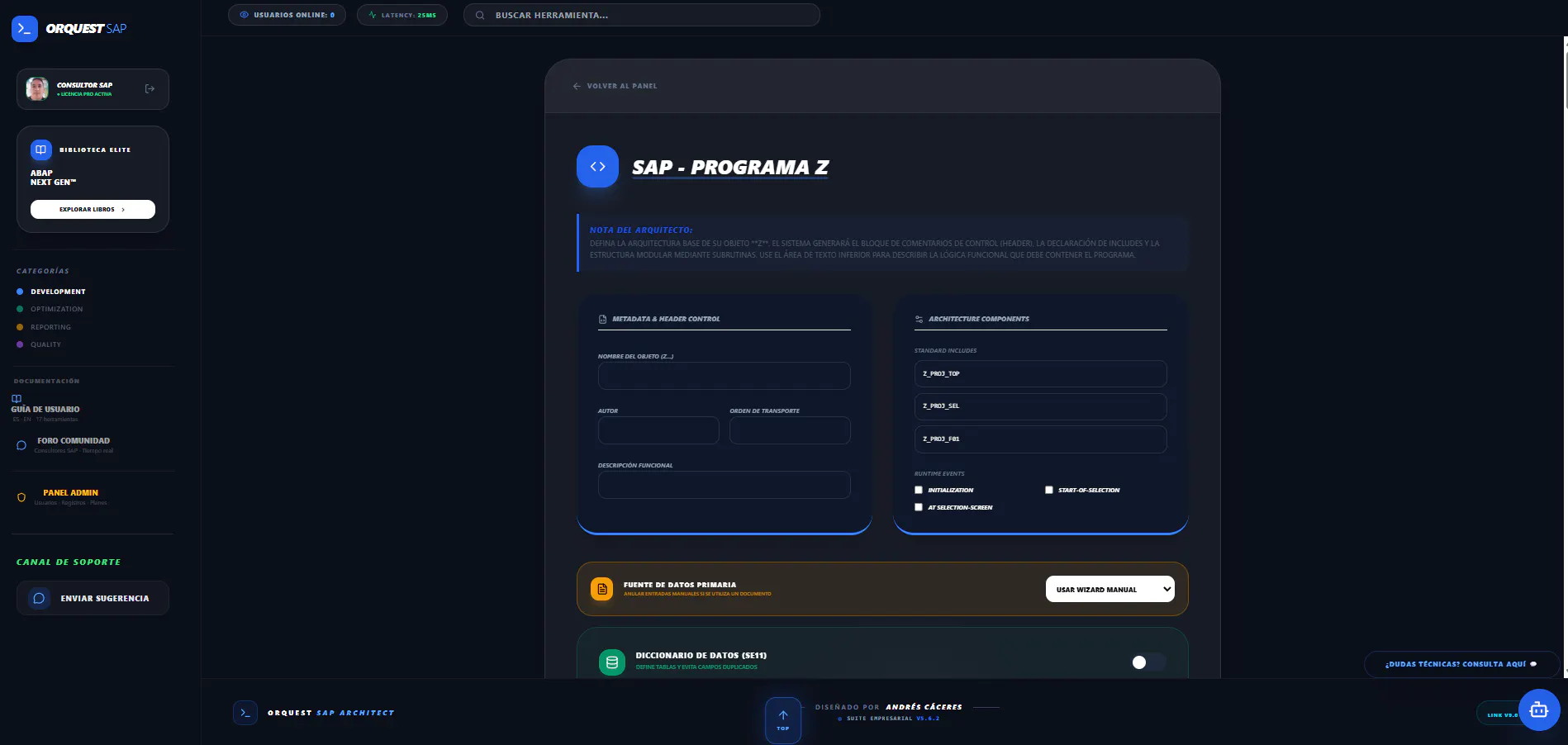Viewport: 1568px width, 745px height.
Task: Click the Usuarios Online status pill
Action: point(287,15)
